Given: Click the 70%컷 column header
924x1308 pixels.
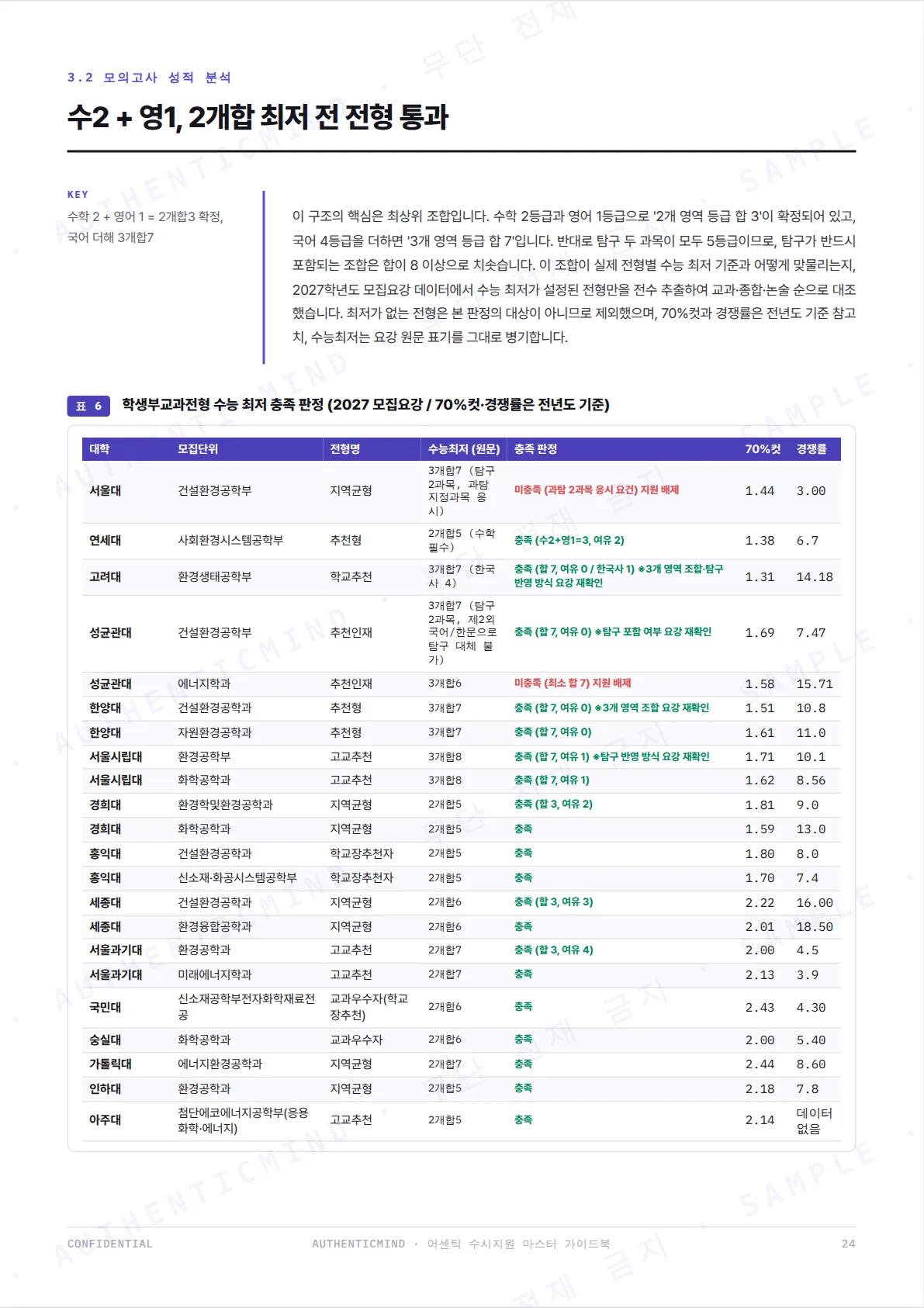Looking at the screenshot, I should click(763, 449).
